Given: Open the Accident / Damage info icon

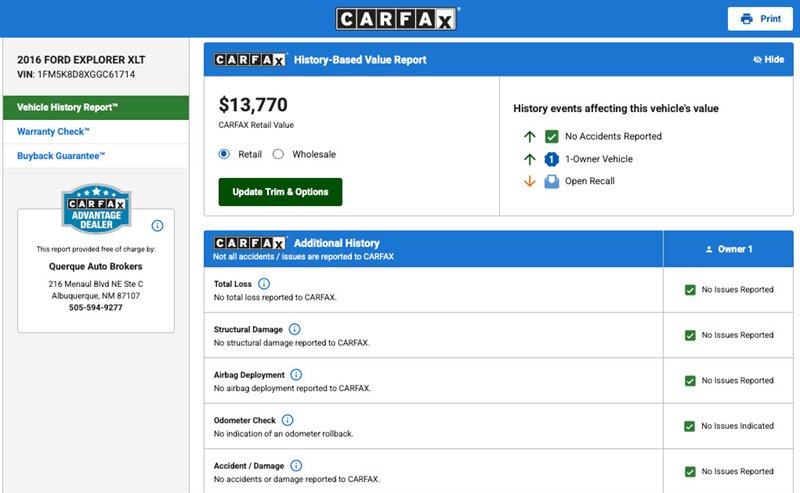Looking at the screenshot, I should pyautogui.click(x=296, y=465).
